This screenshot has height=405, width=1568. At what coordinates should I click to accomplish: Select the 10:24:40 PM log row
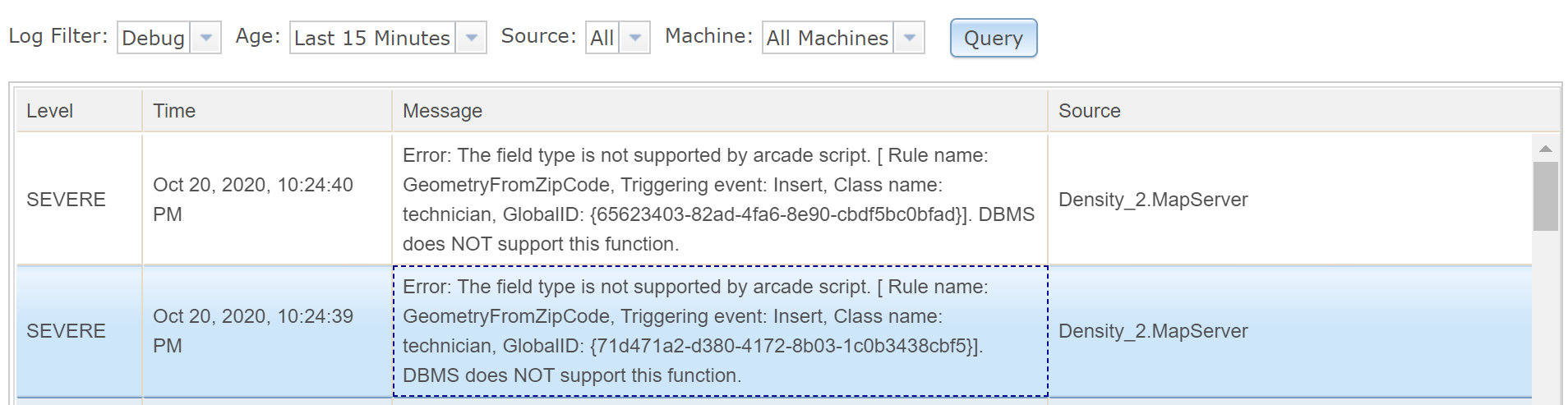[x=774, y=200]
